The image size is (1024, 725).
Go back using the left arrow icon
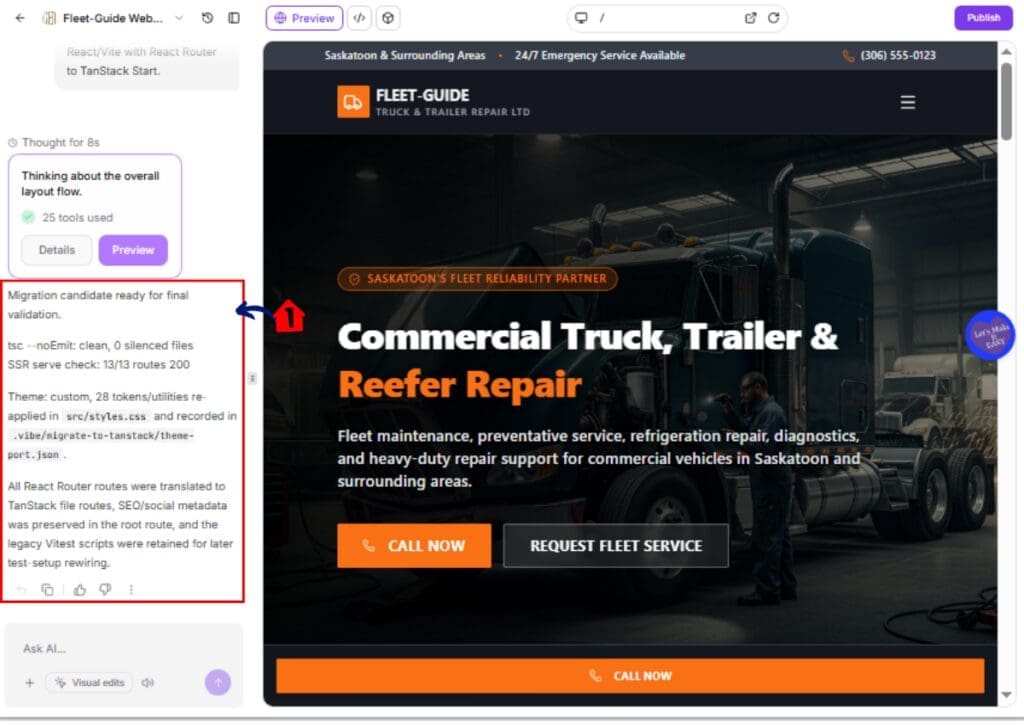click(20, 18)
